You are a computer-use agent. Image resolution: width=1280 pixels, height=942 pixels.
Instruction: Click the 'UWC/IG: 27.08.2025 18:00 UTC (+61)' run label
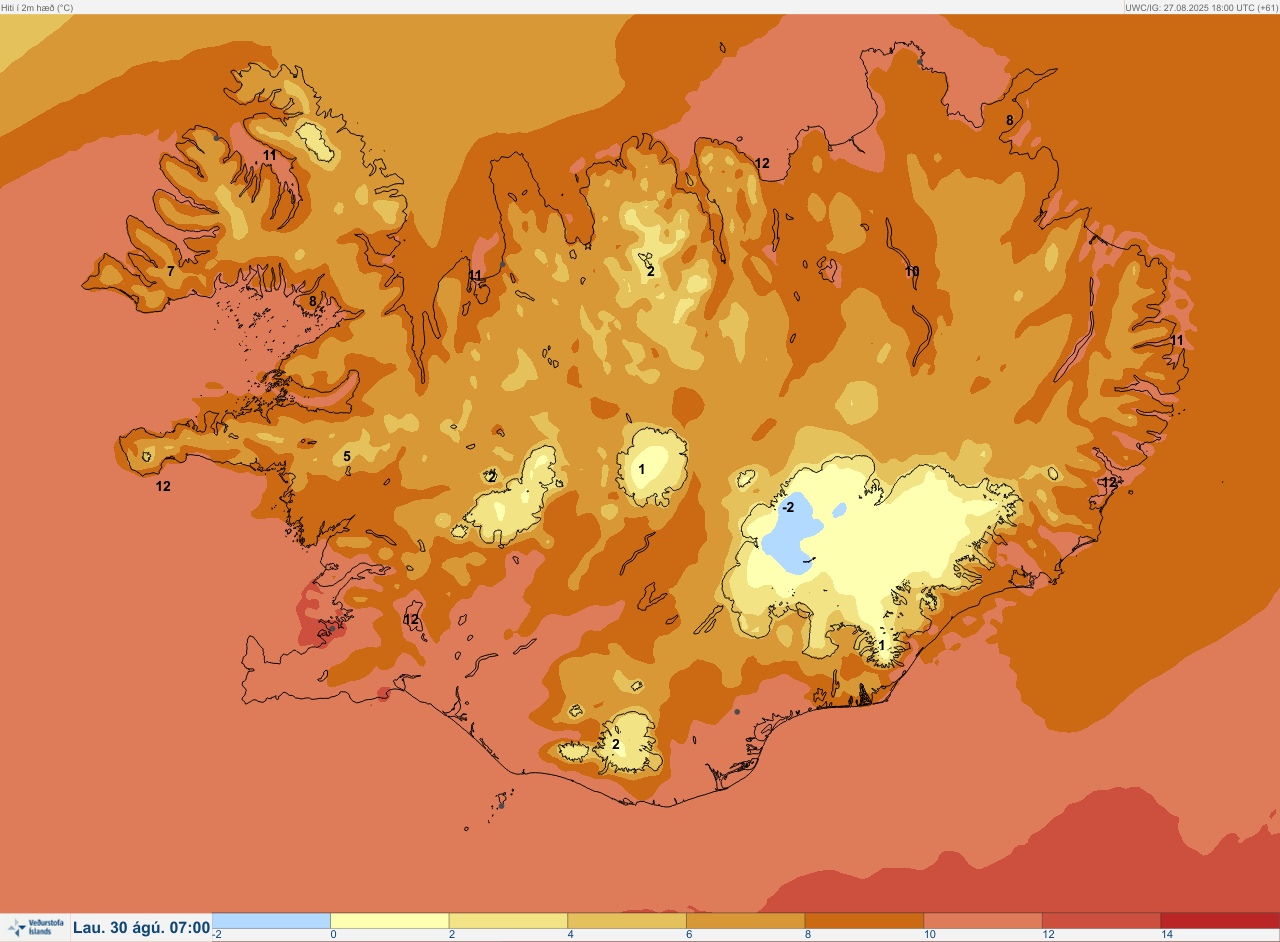(x=1201, y=7)
